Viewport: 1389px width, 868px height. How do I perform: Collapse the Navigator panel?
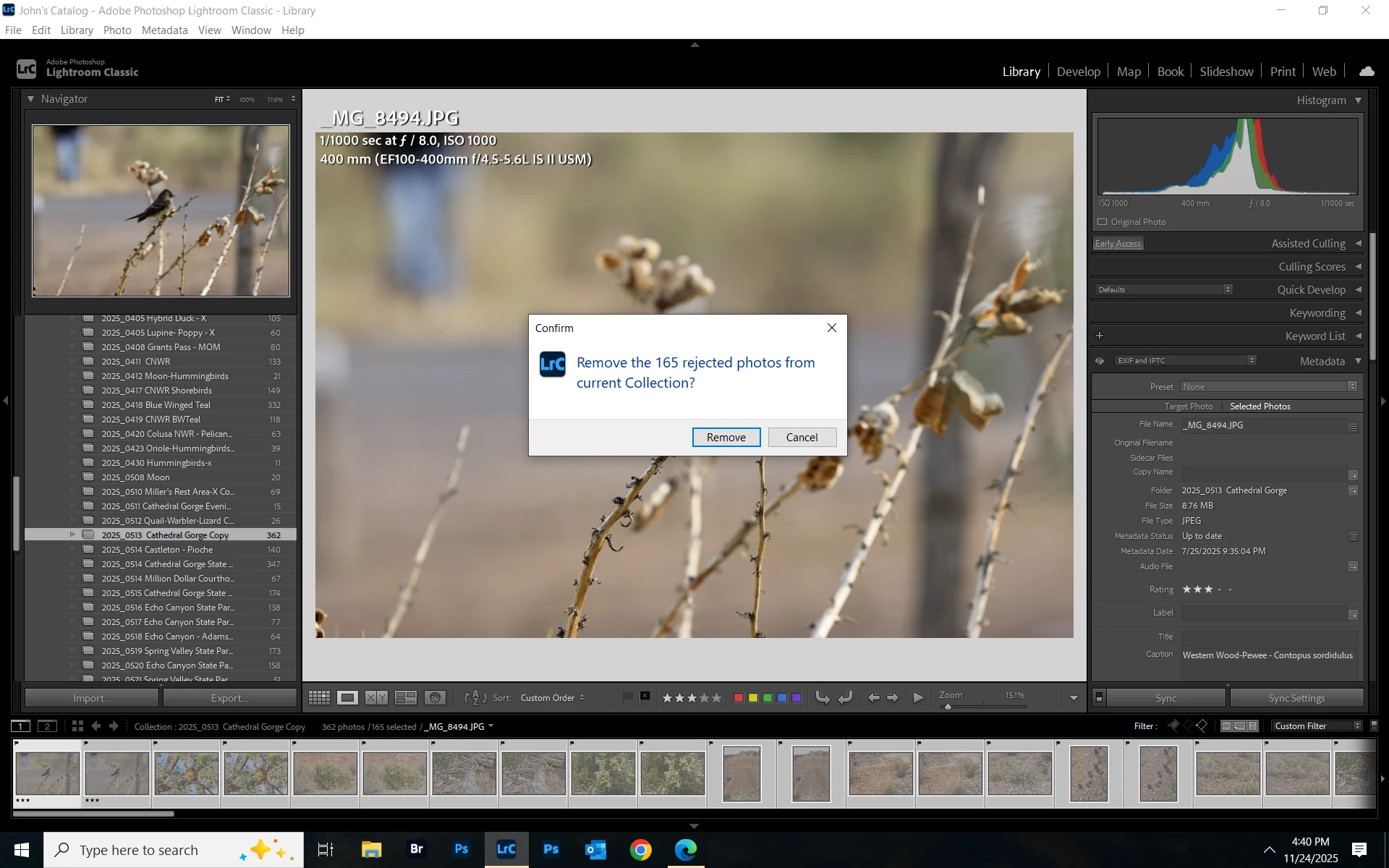point(30,99)
